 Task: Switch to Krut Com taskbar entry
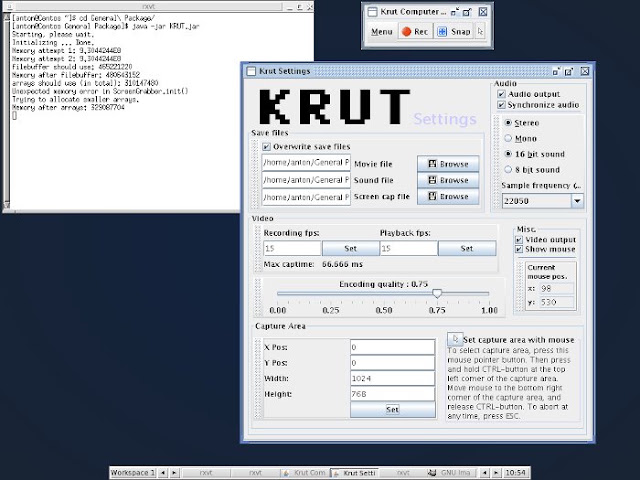click(304, 473)
